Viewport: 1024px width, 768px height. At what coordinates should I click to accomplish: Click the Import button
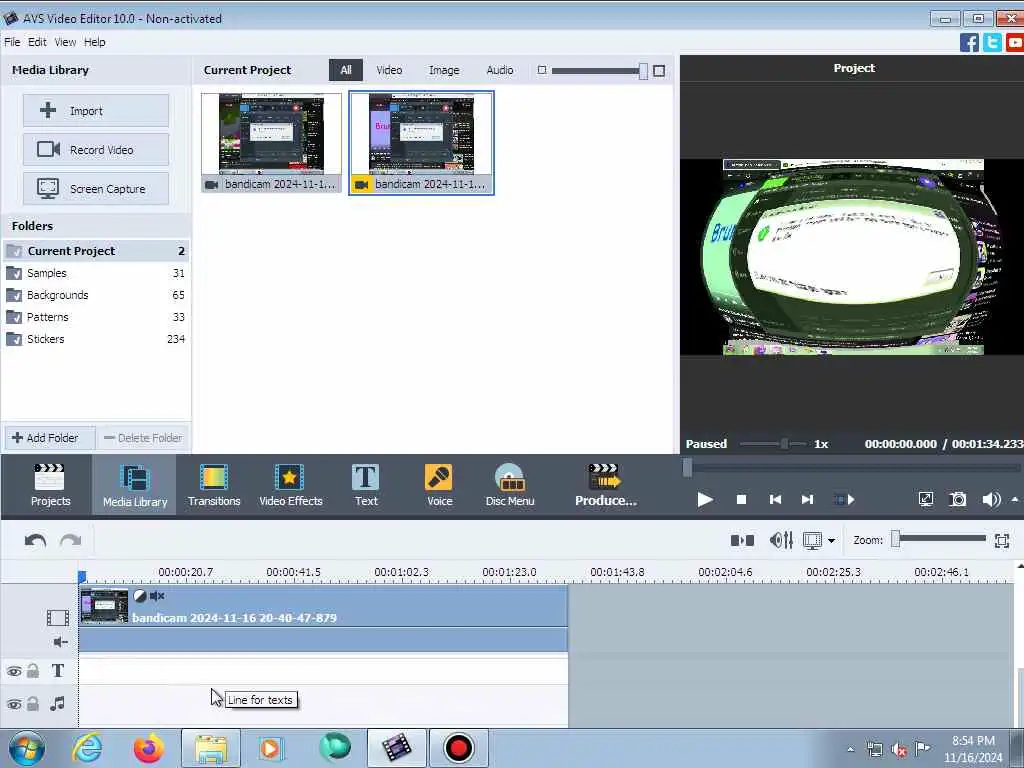(x=96, y=110)
